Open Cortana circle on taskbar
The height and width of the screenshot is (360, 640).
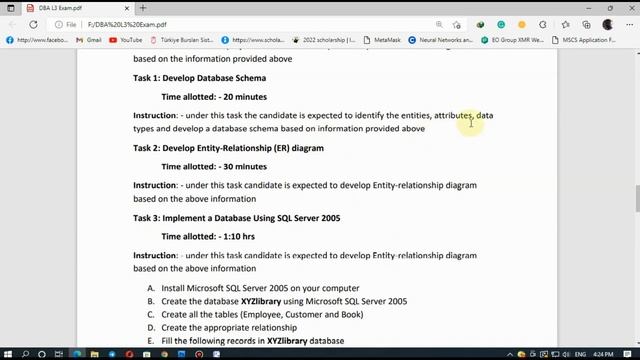click(x=42, y=354)
